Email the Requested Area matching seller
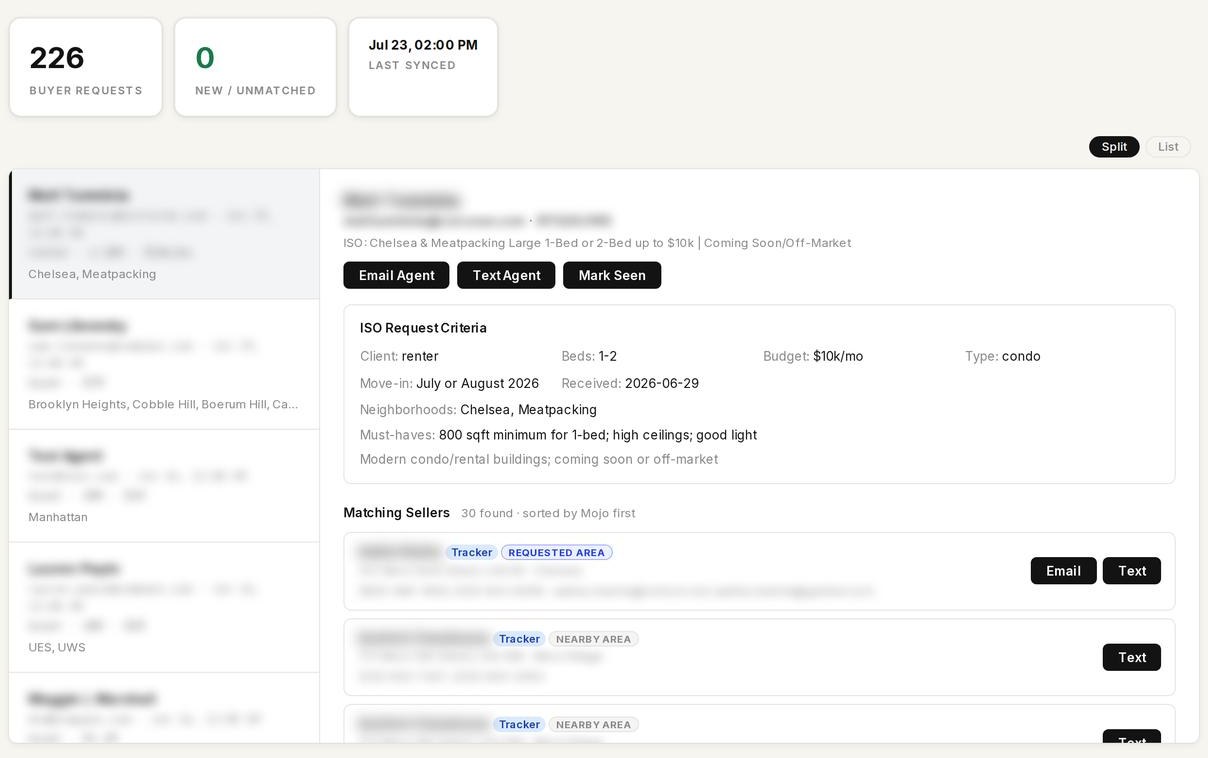This screenshot has width=1208, height=758. [1063, 571]
